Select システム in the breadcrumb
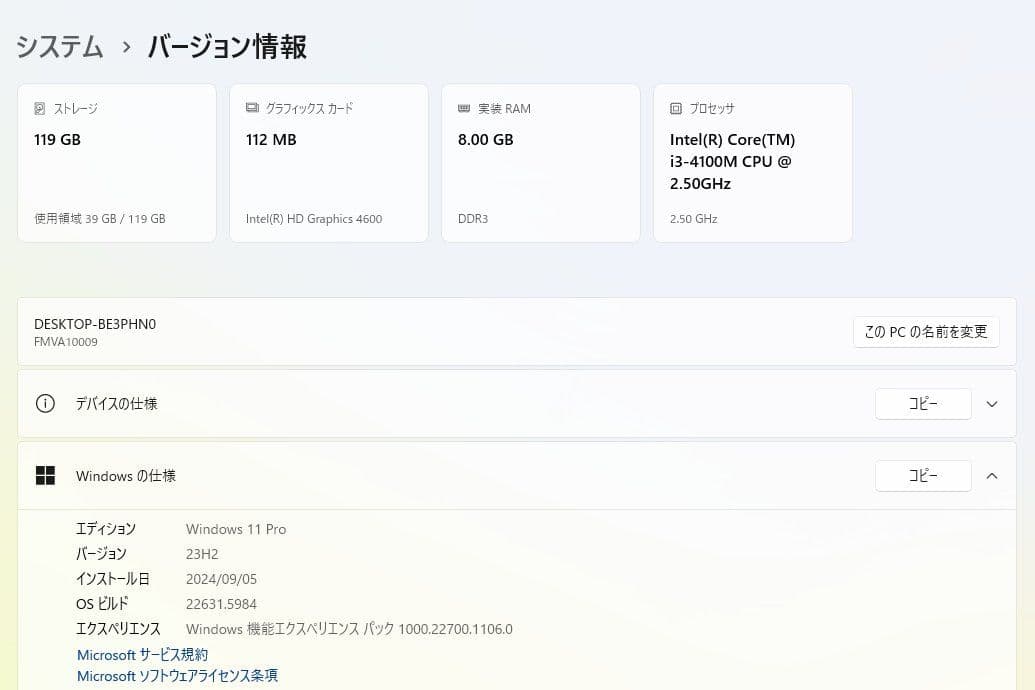Viewport: 1035px width, 690px height. [59, 46]
